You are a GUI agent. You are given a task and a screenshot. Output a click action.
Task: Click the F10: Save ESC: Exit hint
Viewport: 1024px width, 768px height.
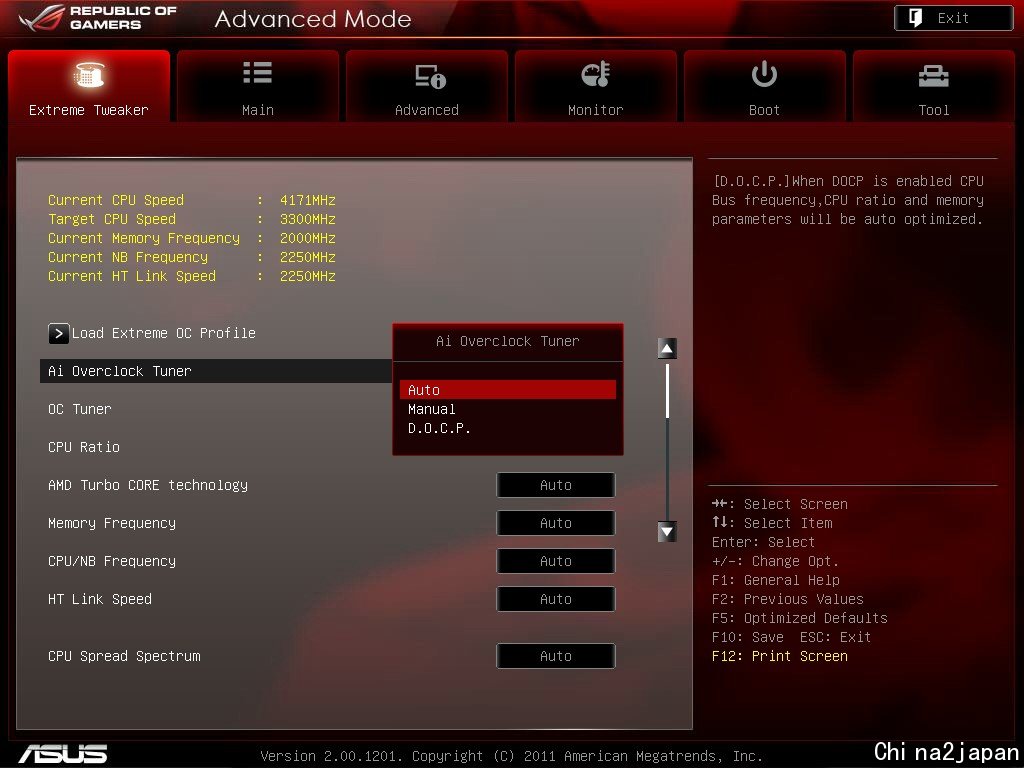(x=792, y=637)
